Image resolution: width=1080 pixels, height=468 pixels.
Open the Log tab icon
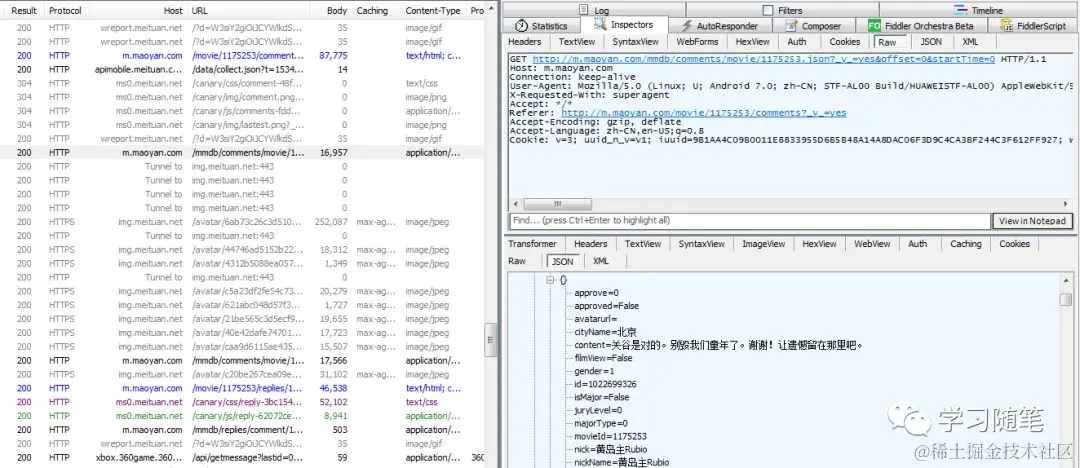point(584,10)
